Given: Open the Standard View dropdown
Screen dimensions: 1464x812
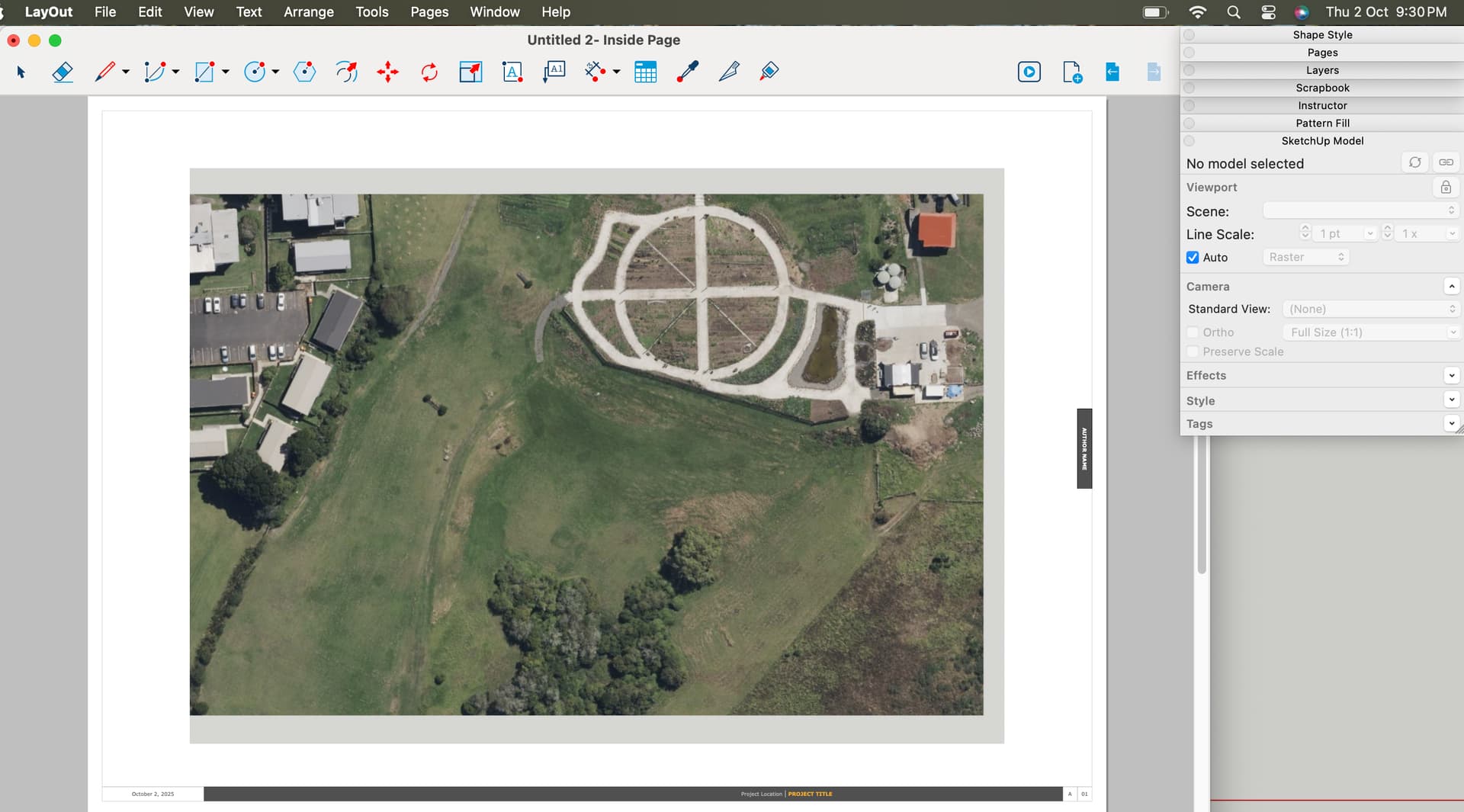Looking at the screenshot, I should [1370, 309].
